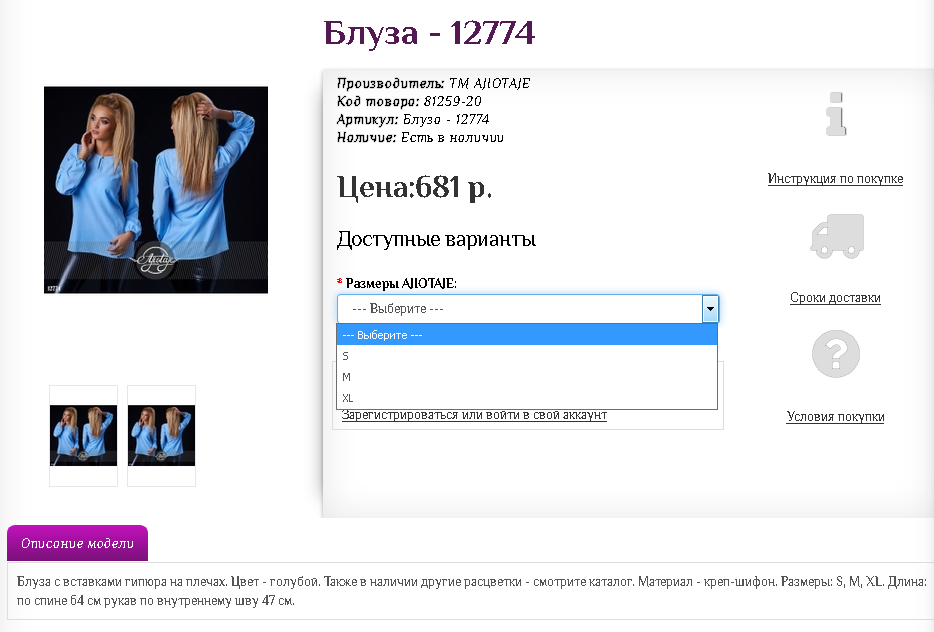Click the Блуза - 12774 page title
This screenshot has height=632, width=934.
tap(429, 33)
